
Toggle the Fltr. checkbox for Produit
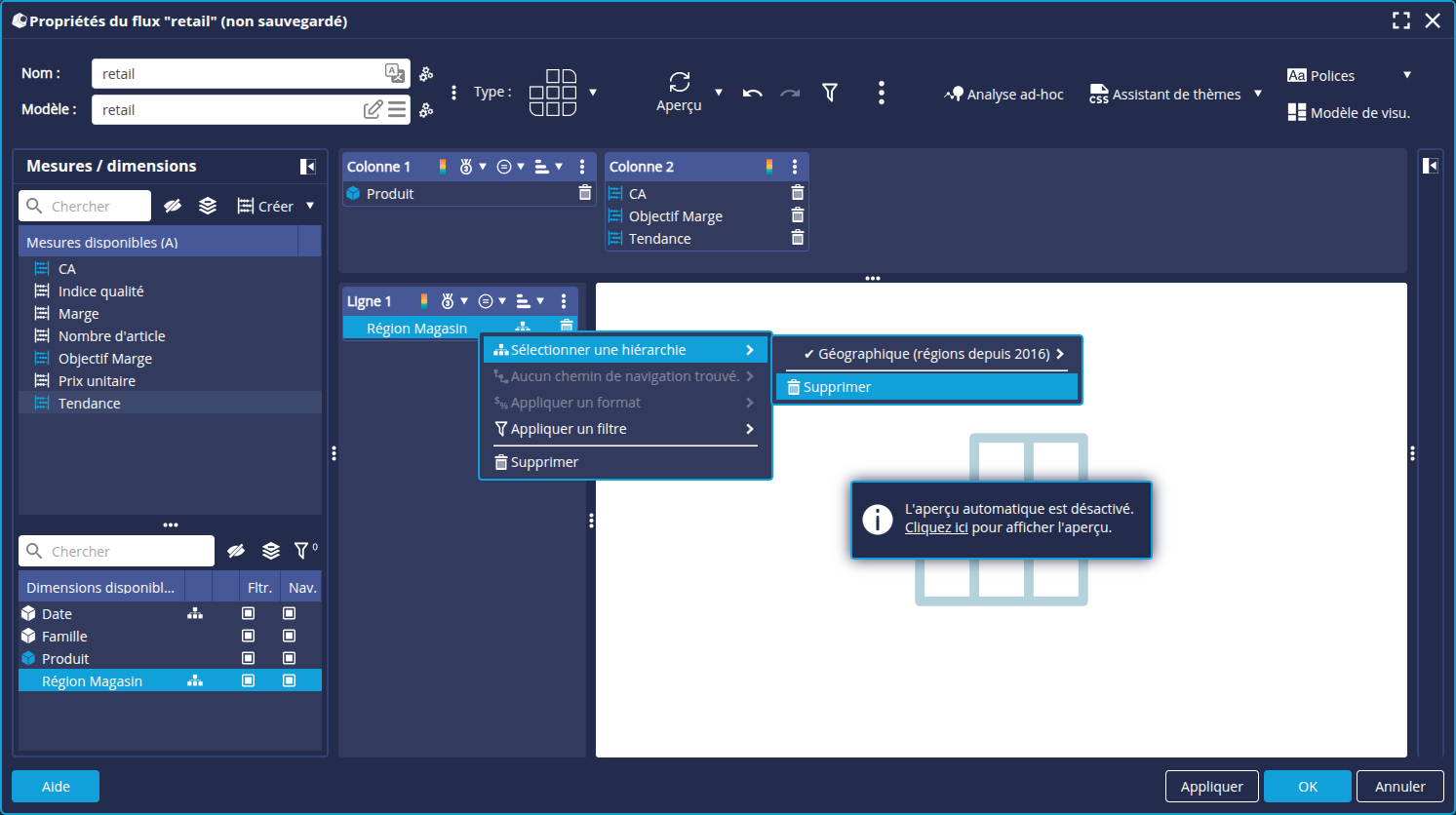[249, 658]
